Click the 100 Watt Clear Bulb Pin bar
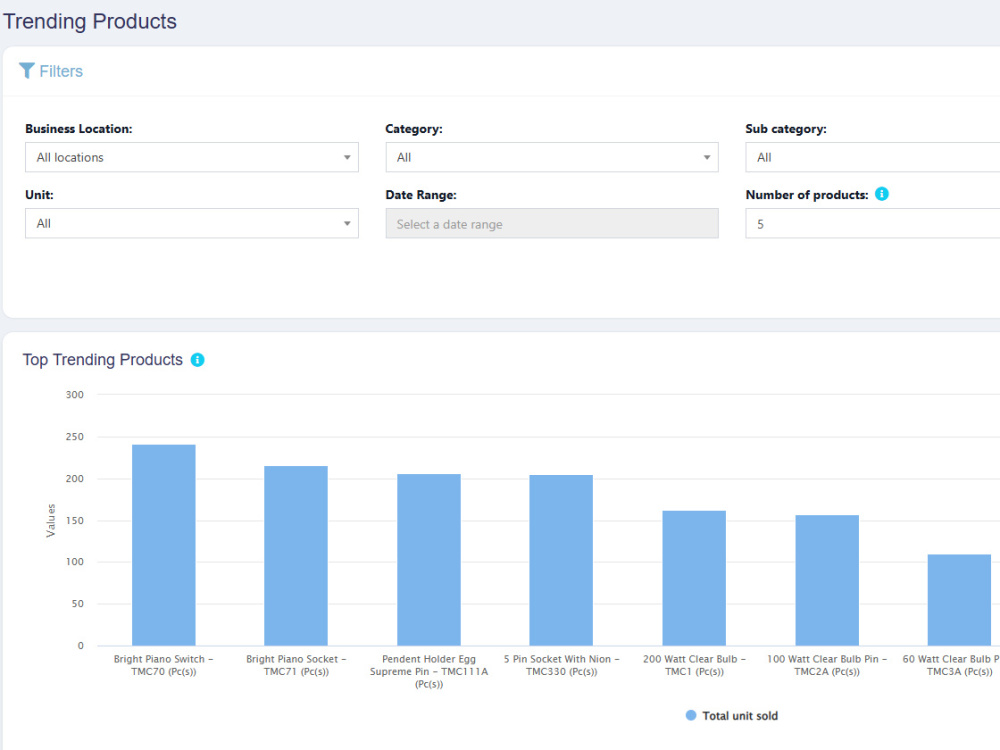 (827, 580)
